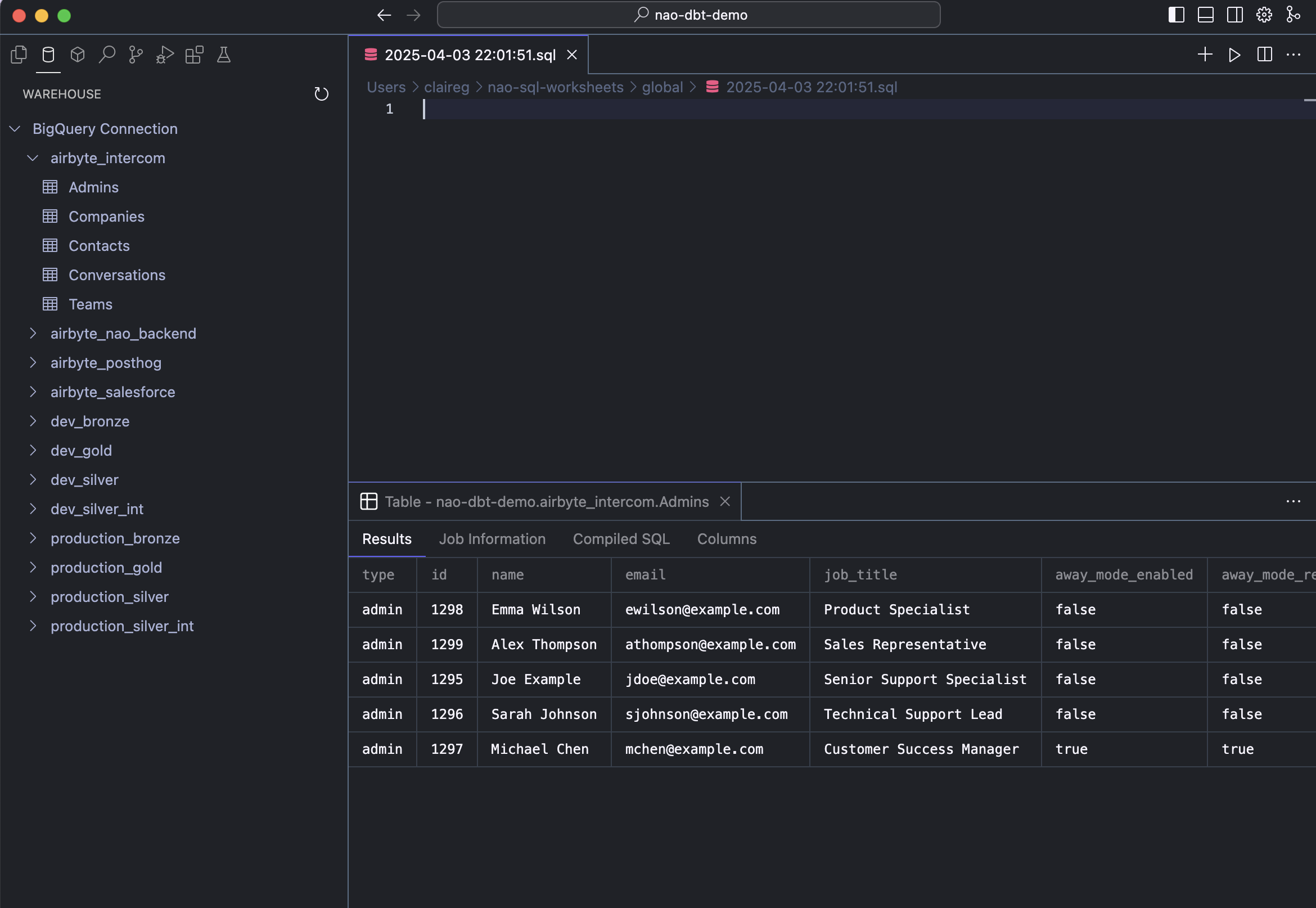Expand the dev_gold dataset
The image size is (1316, 908).
tap(33, 451)
